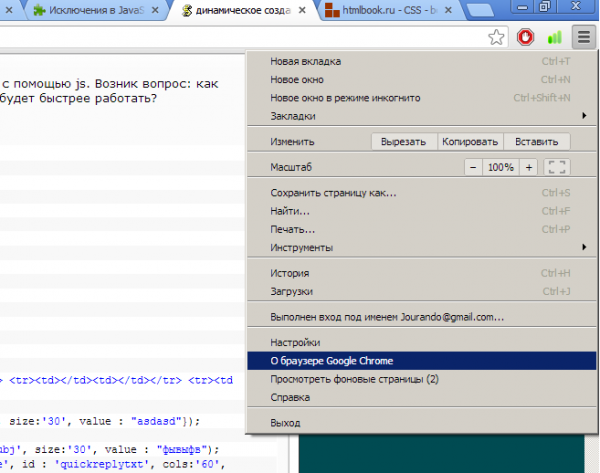Select Печать... menu item

point(422,229)
